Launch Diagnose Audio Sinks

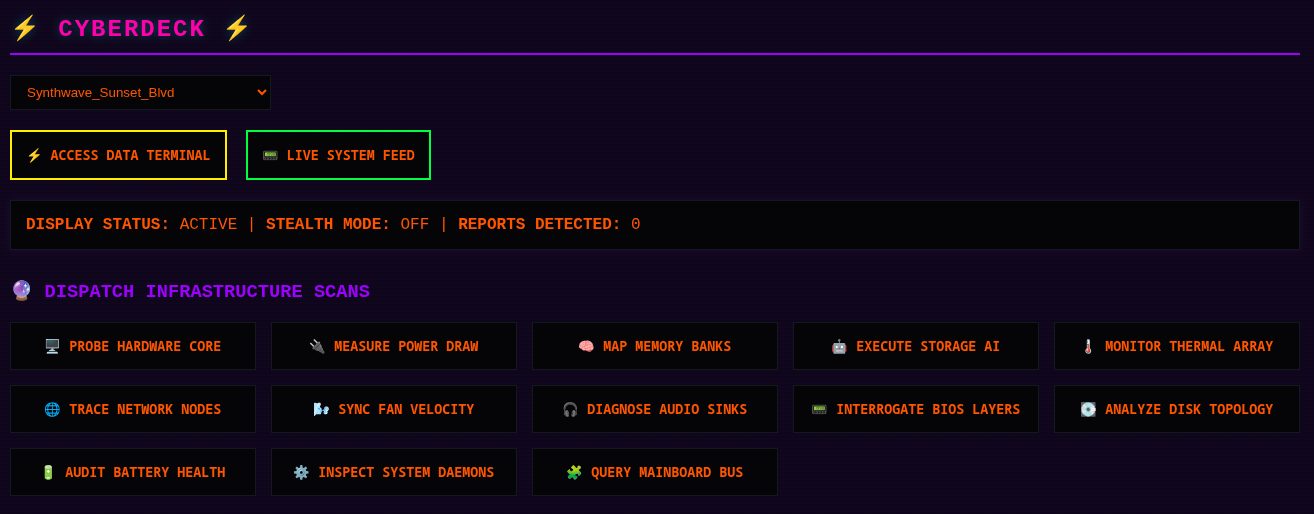(x=655, y=409)
